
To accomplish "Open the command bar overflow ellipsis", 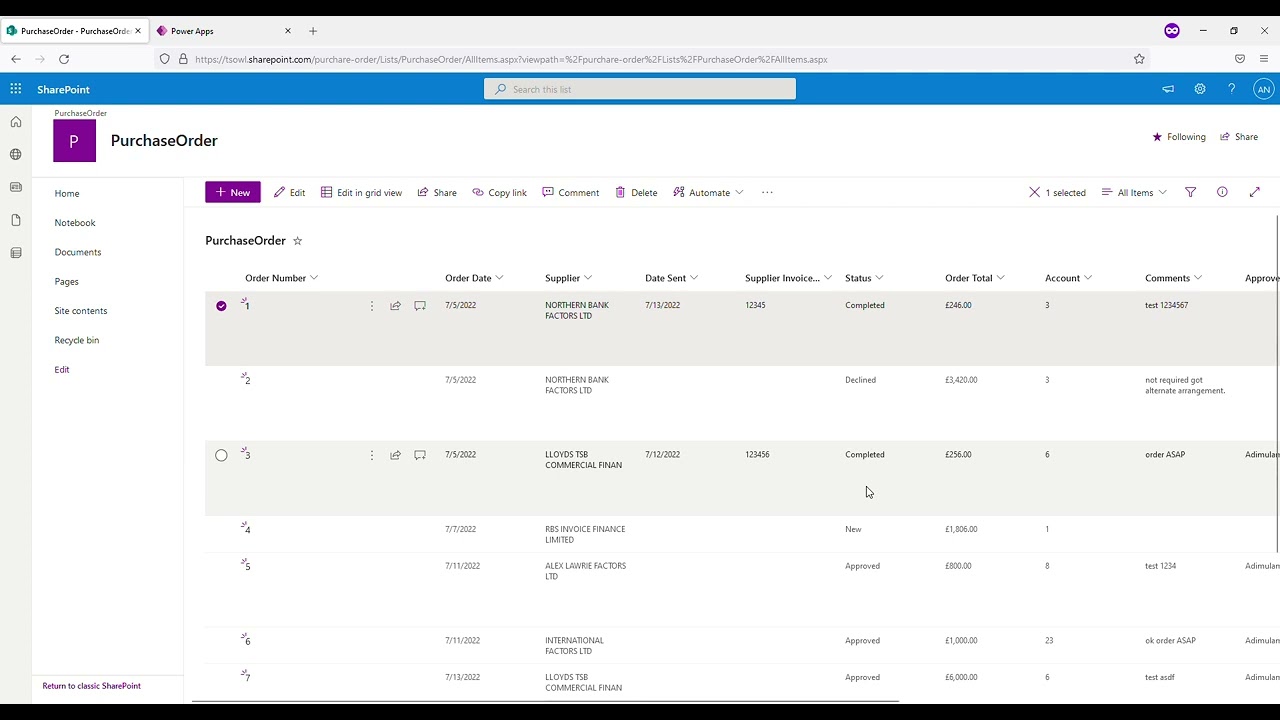I will click(x=767, y=192).
